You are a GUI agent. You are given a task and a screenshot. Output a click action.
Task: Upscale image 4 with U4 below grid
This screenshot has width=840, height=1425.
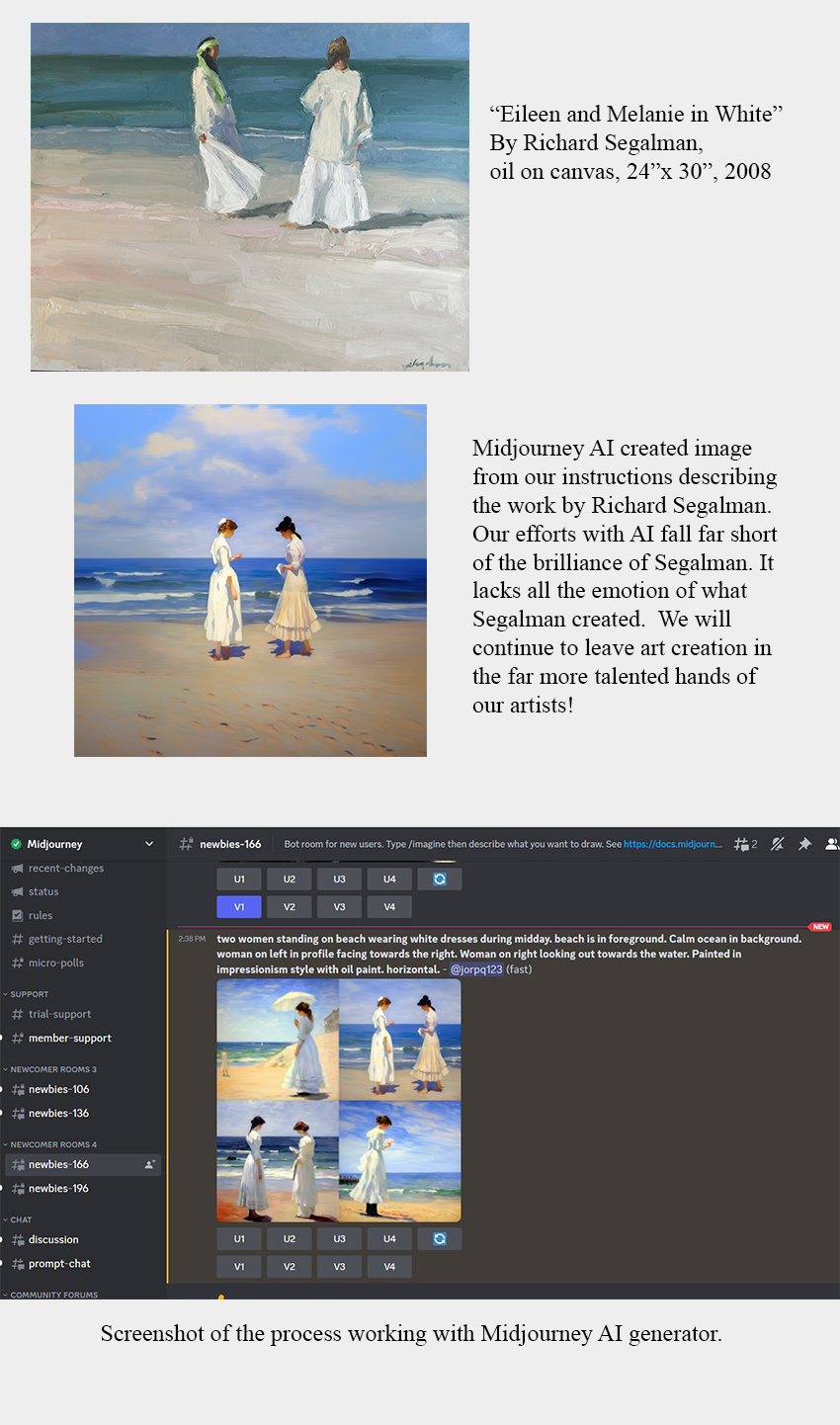pos(389,1238)
